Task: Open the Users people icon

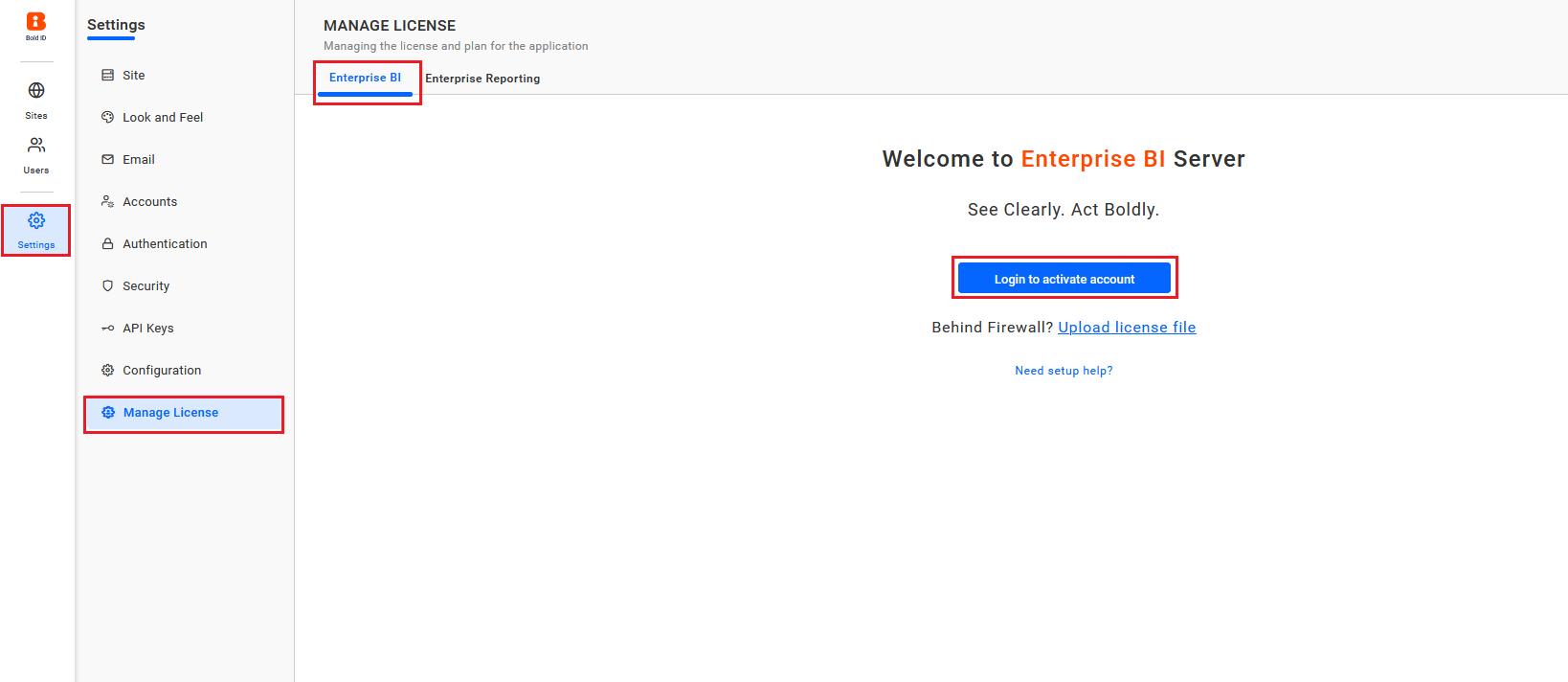Action: 36,145
